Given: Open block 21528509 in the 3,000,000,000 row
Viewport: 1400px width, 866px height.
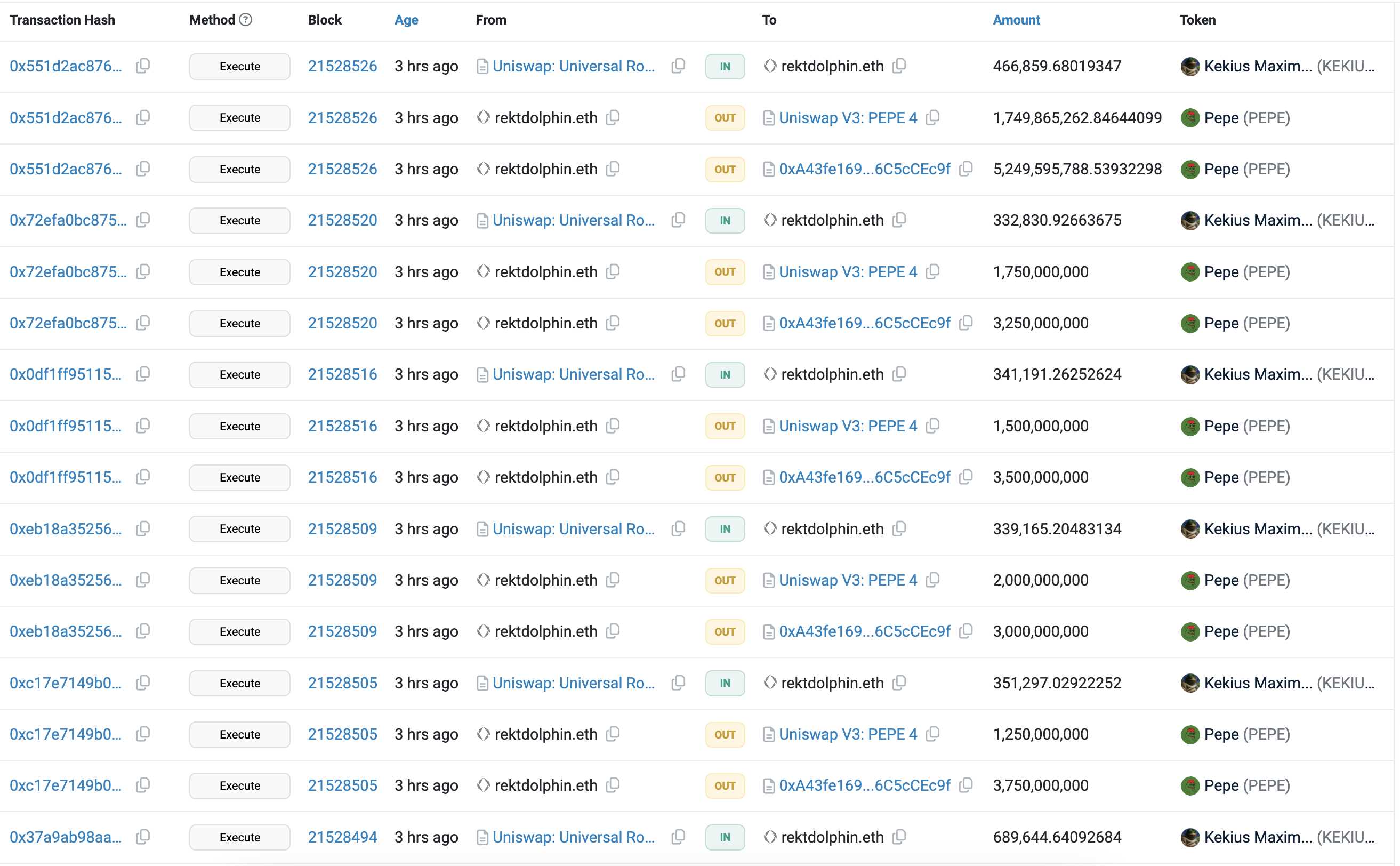Looking at the screenshot, I should coord(342,631).
